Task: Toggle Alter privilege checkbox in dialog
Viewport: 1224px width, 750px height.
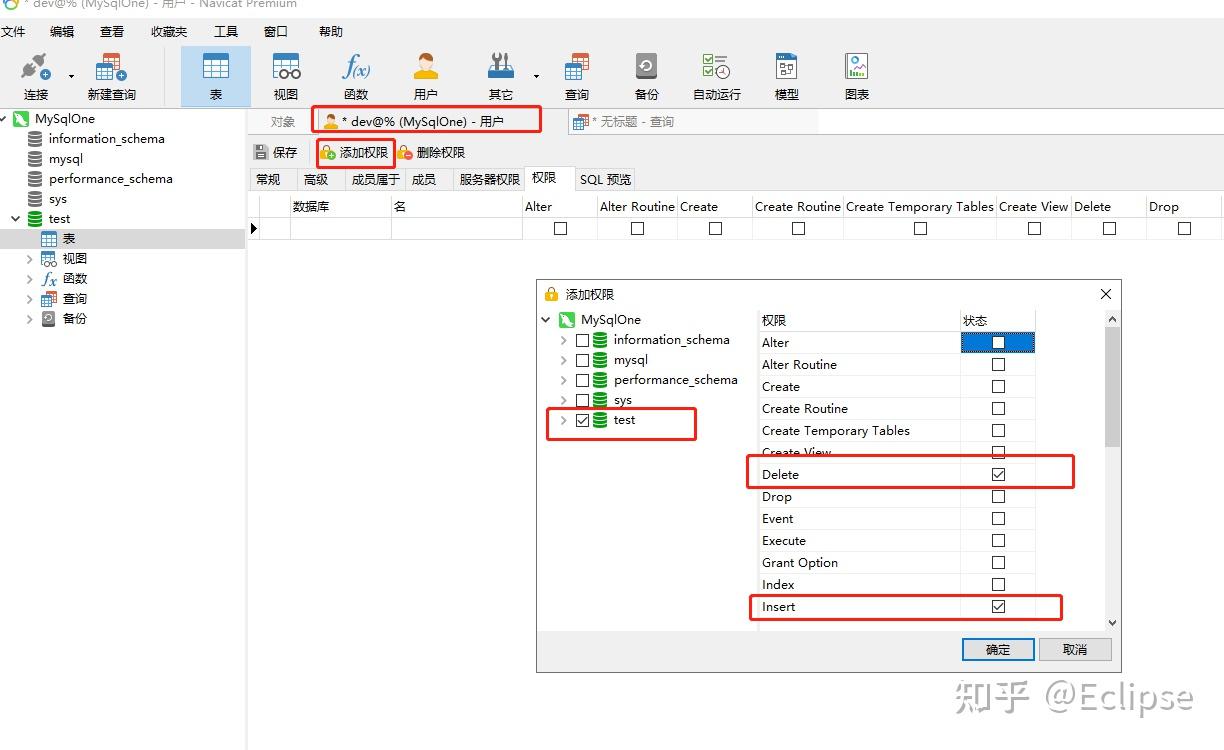Action: [998, 343]
